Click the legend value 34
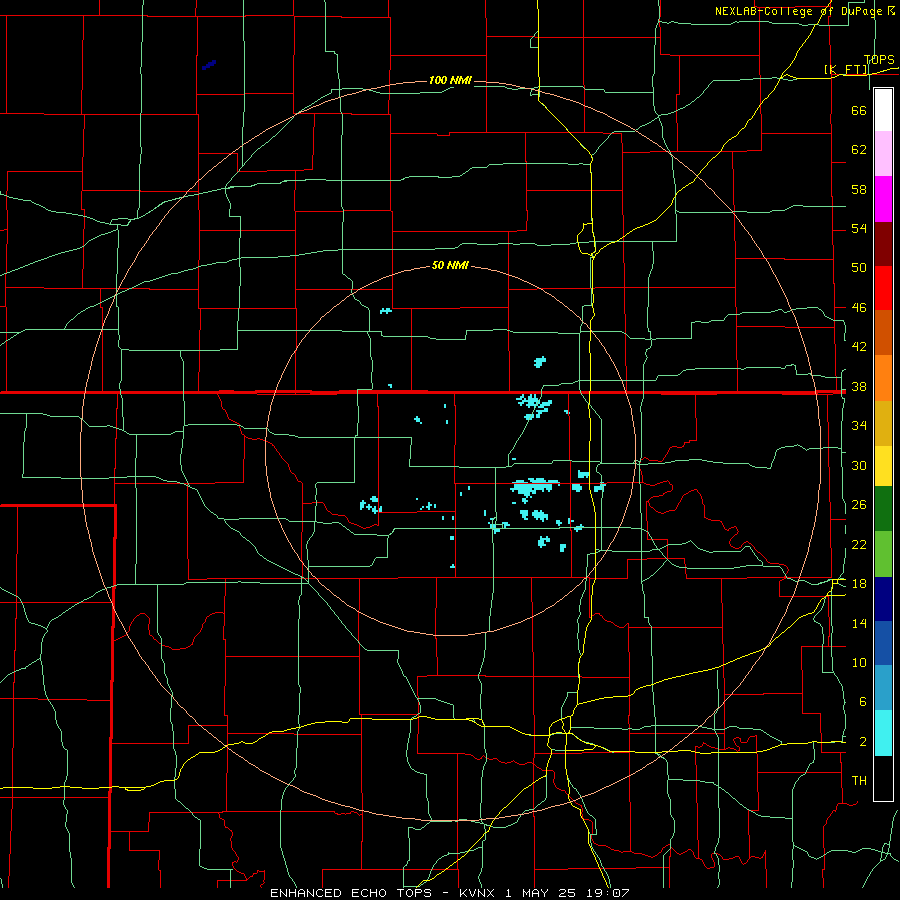This screenshot has height=900, width=900. [x=859, y=425]
